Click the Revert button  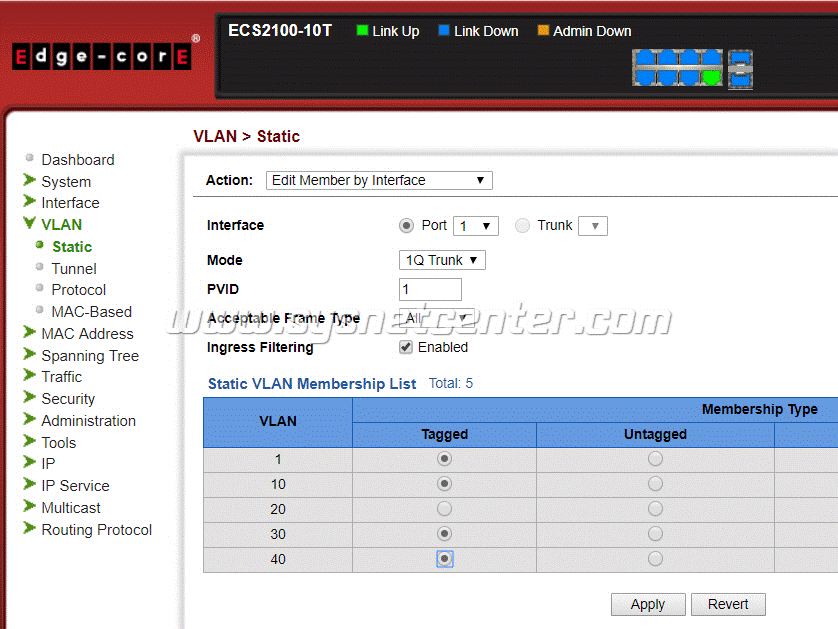click(x=728, y=604)
